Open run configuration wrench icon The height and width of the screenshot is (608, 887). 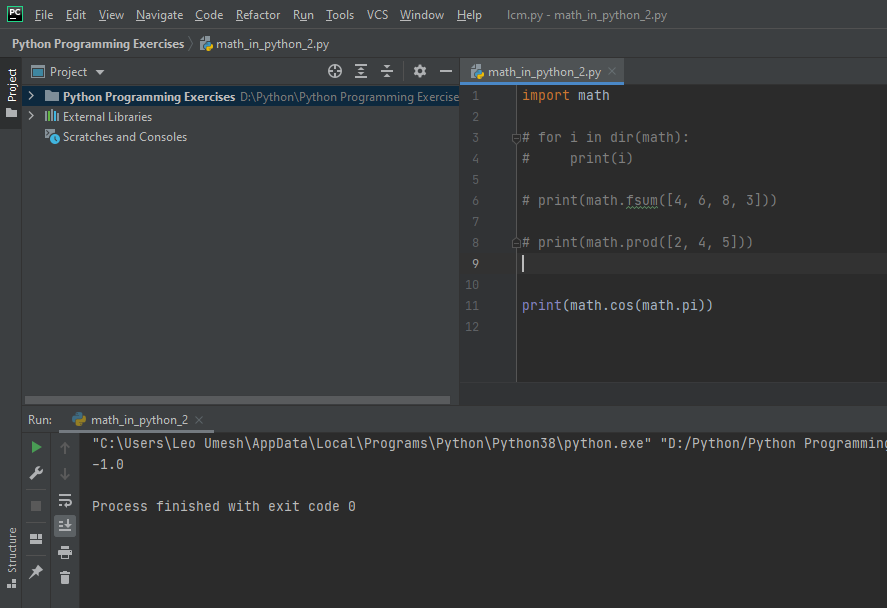click(x=36, y=473)
